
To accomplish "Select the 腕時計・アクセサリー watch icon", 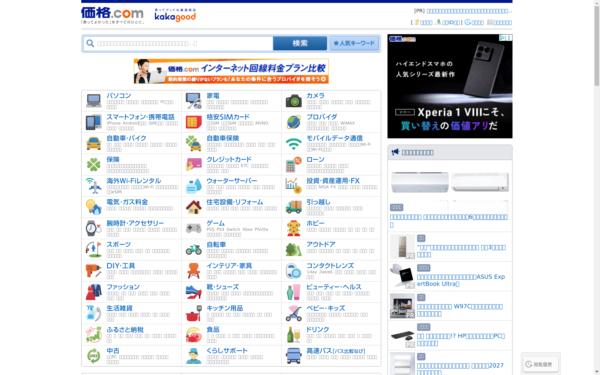I will tap(94, 228).
